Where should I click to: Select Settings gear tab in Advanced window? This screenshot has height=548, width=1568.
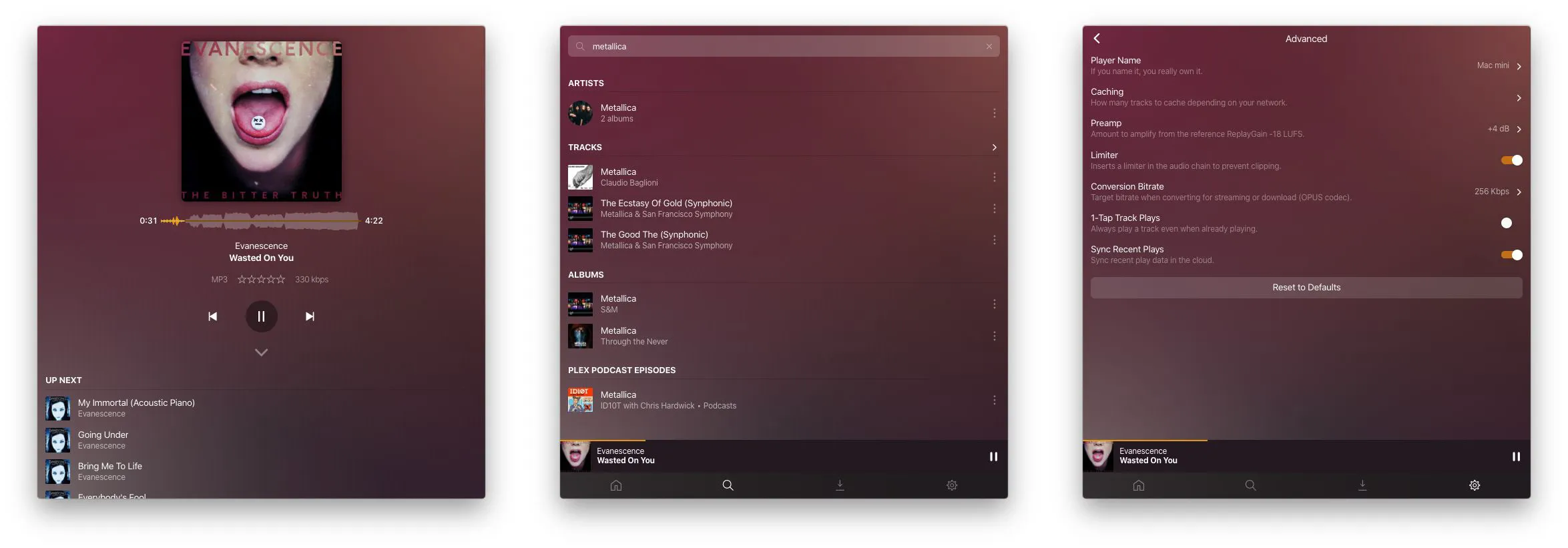[x=1475, y=485]
